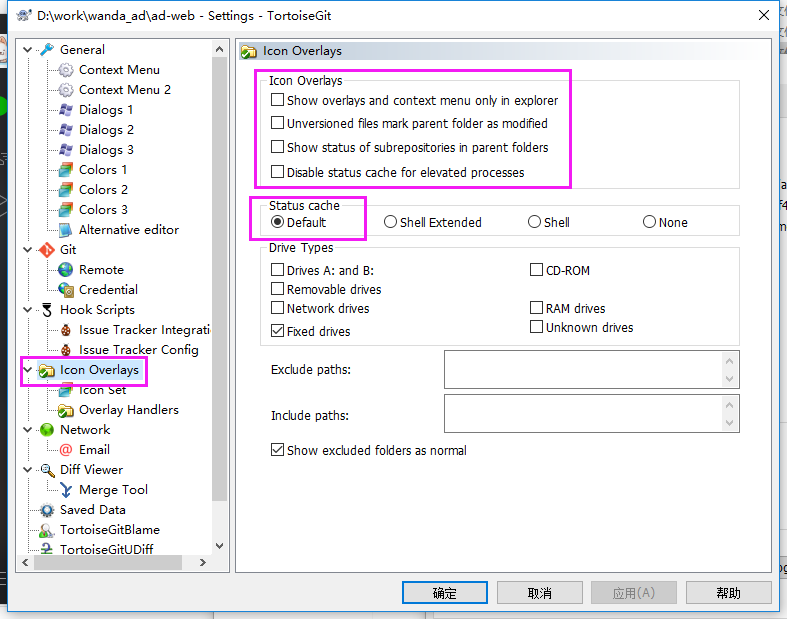The image size is (787, 619).
Task: Check Show status of subrepositories in parent folders
Action: pyautogui.click(x=278, y=147)
